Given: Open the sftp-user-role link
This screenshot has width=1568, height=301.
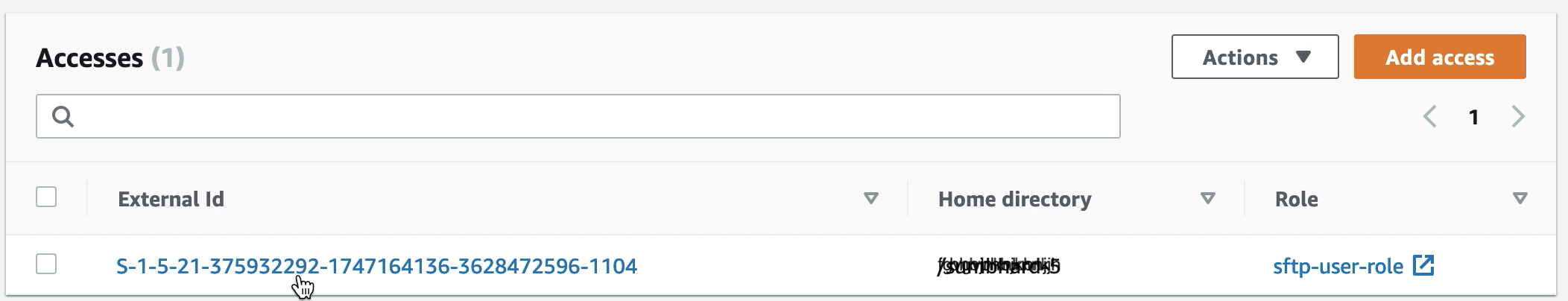Looking at the screenshot, I should coord(1338,266).
